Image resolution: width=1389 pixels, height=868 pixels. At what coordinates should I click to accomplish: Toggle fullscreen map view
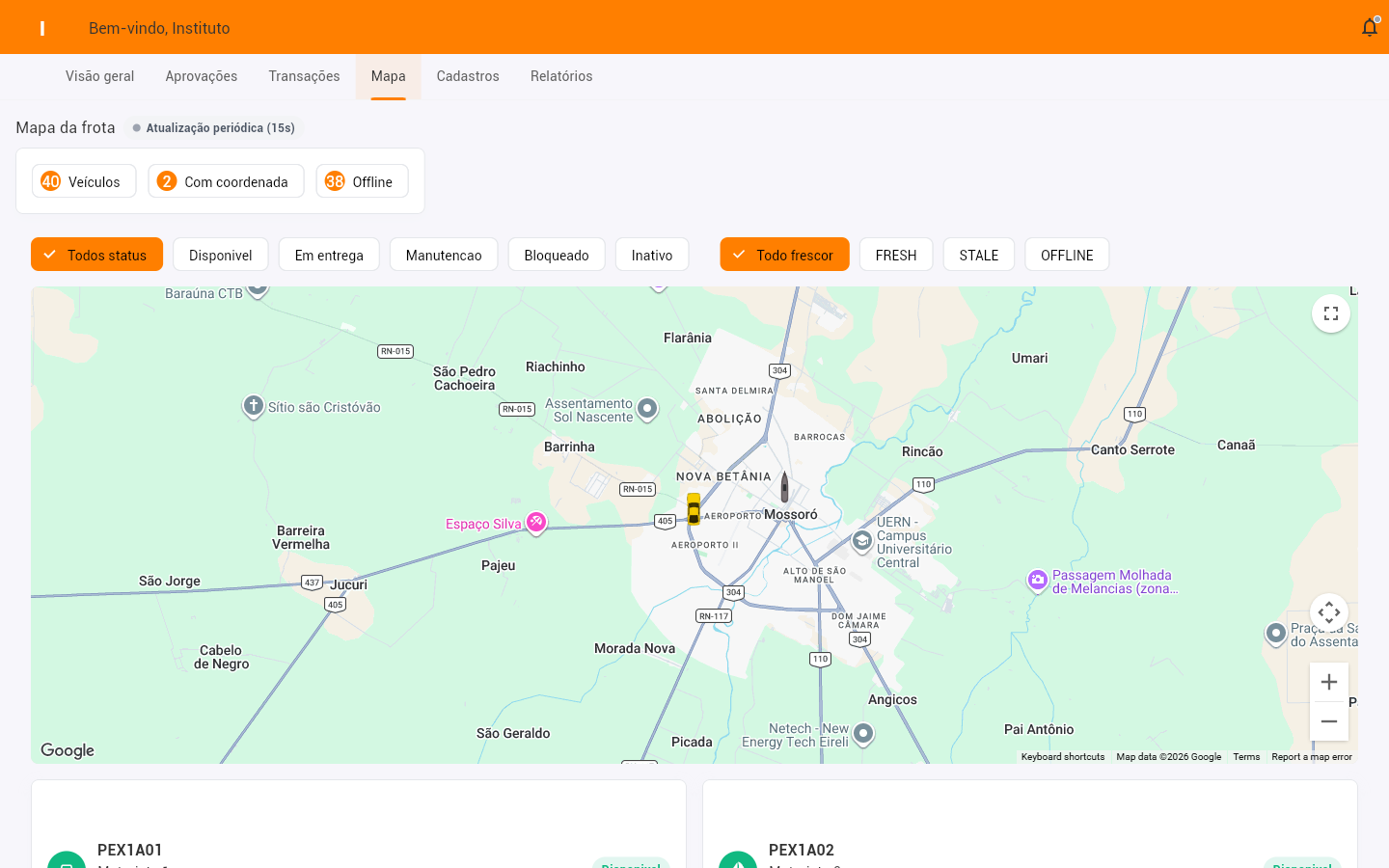pyautogui.click(x=1331, y=313)
